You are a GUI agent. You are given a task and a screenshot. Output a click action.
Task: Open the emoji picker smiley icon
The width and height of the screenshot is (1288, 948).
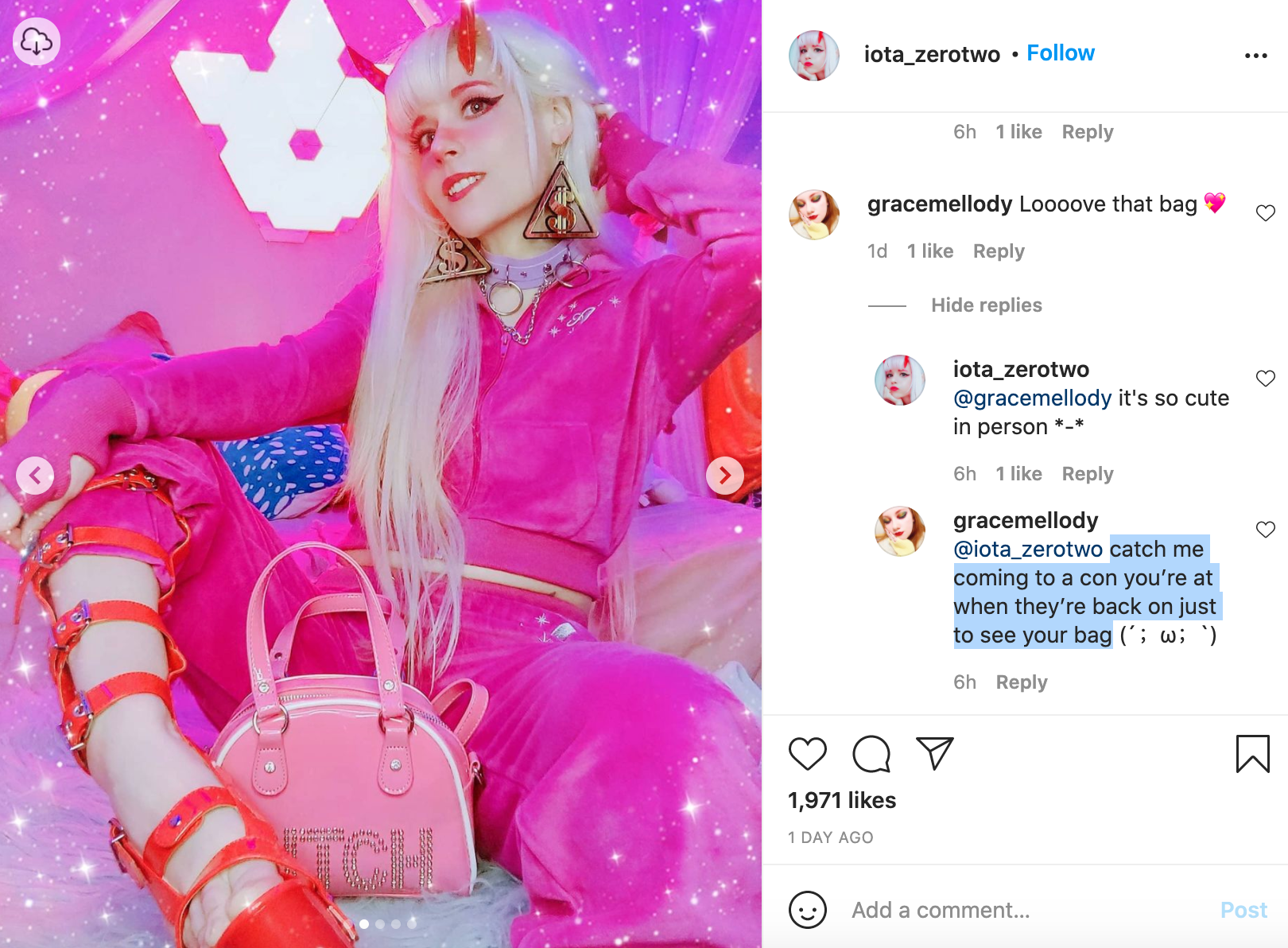pyautogui.click(x=808, y=909)
